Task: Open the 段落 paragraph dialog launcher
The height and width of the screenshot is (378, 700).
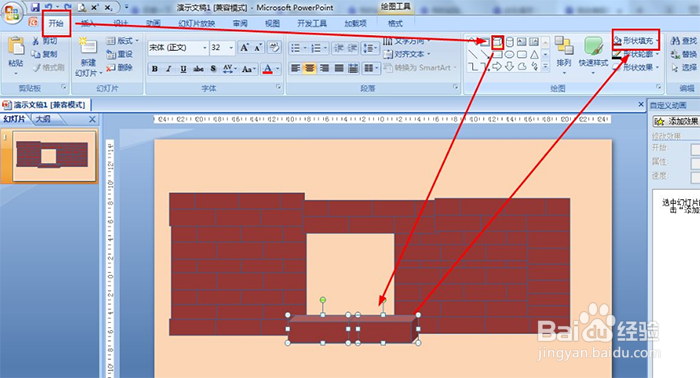Action: (456, 87)
